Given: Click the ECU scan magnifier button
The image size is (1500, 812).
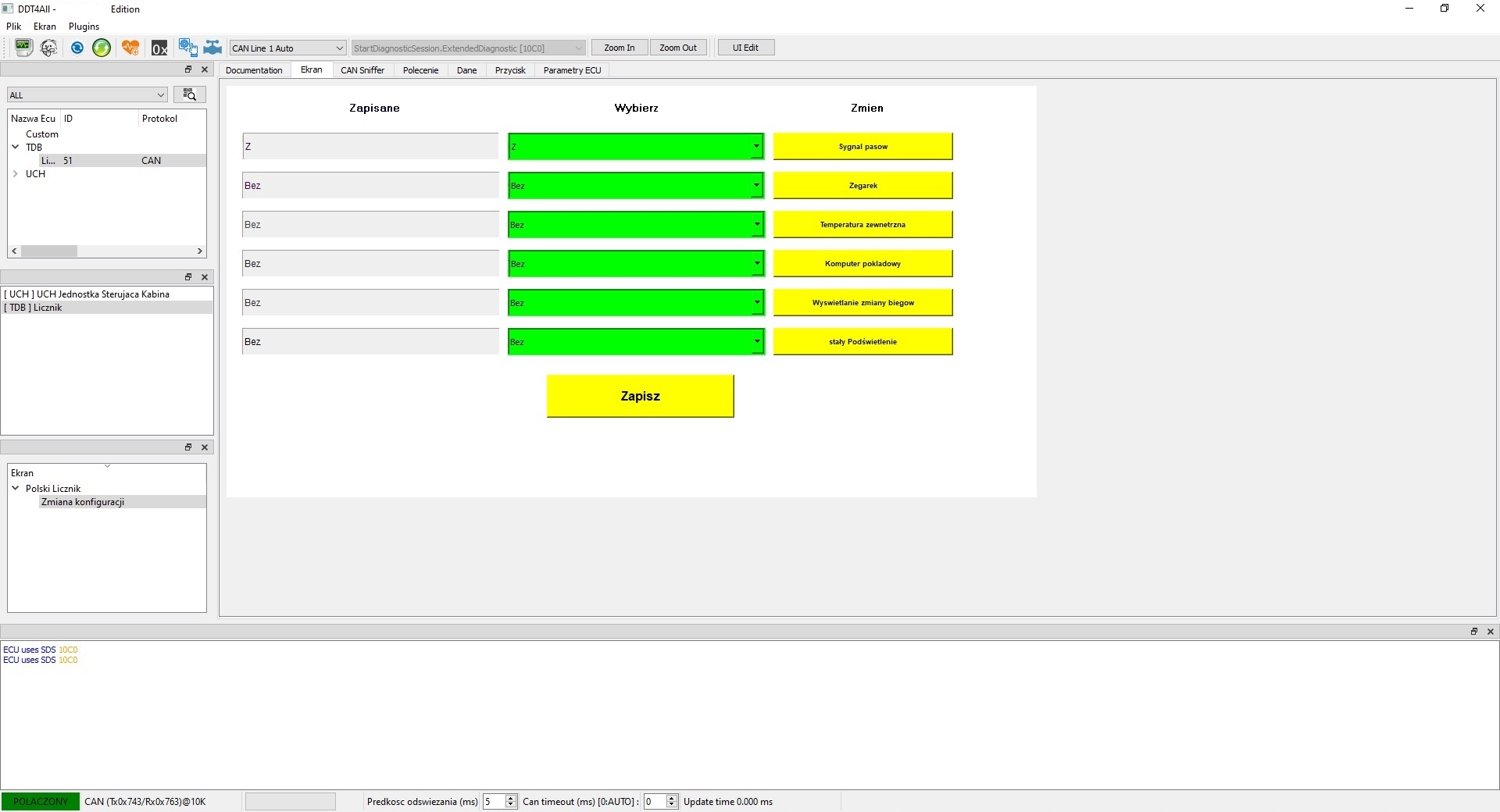Looking at the screenshot, I should tap(189, 94).
